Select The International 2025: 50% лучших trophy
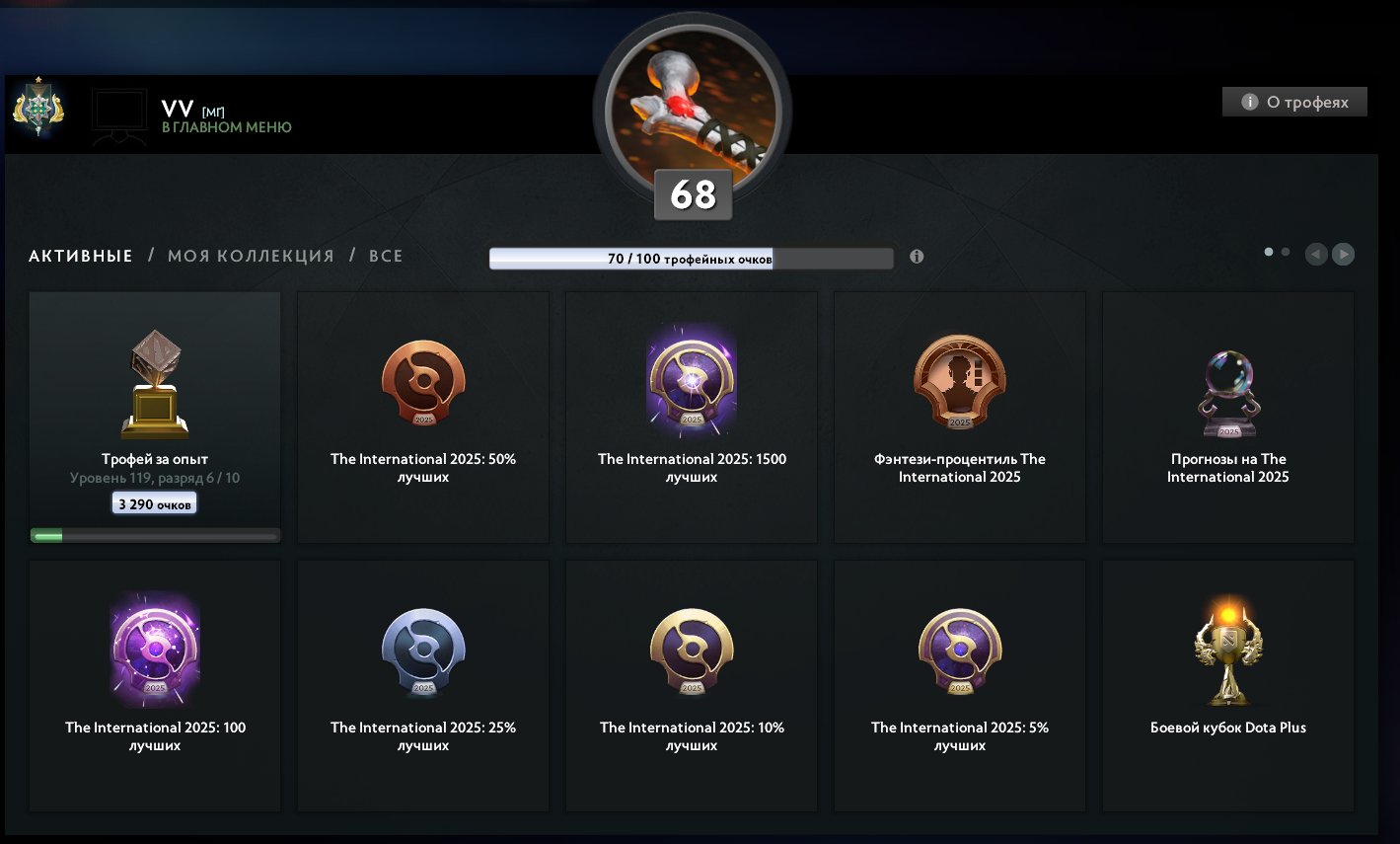This screenshot has width=1400, height=844. click(x=423, y=383)
